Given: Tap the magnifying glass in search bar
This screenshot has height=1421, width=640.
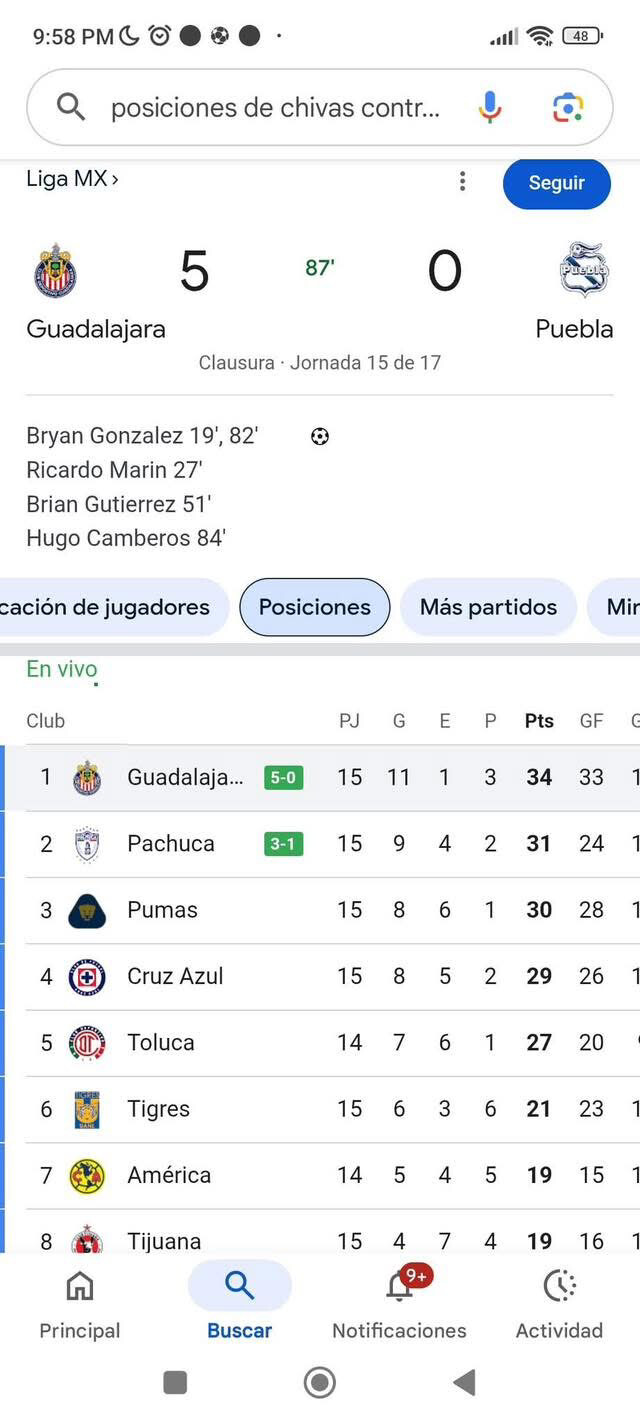Looking at the screenshot, I should tap(70, 107).
